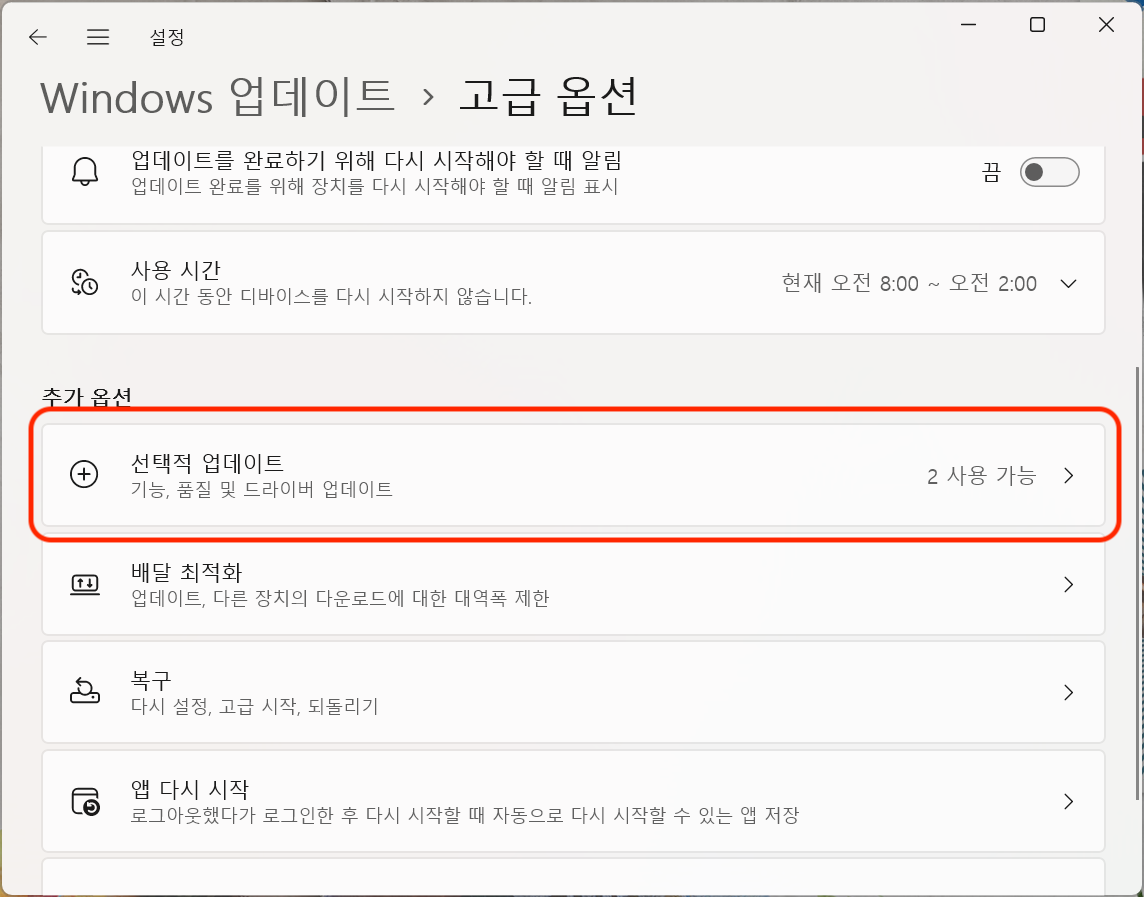Click 다시 설정, 고급 시작, 되돌리기 description
This screenshot has width=1144, height=897.
tap(255, 707)
